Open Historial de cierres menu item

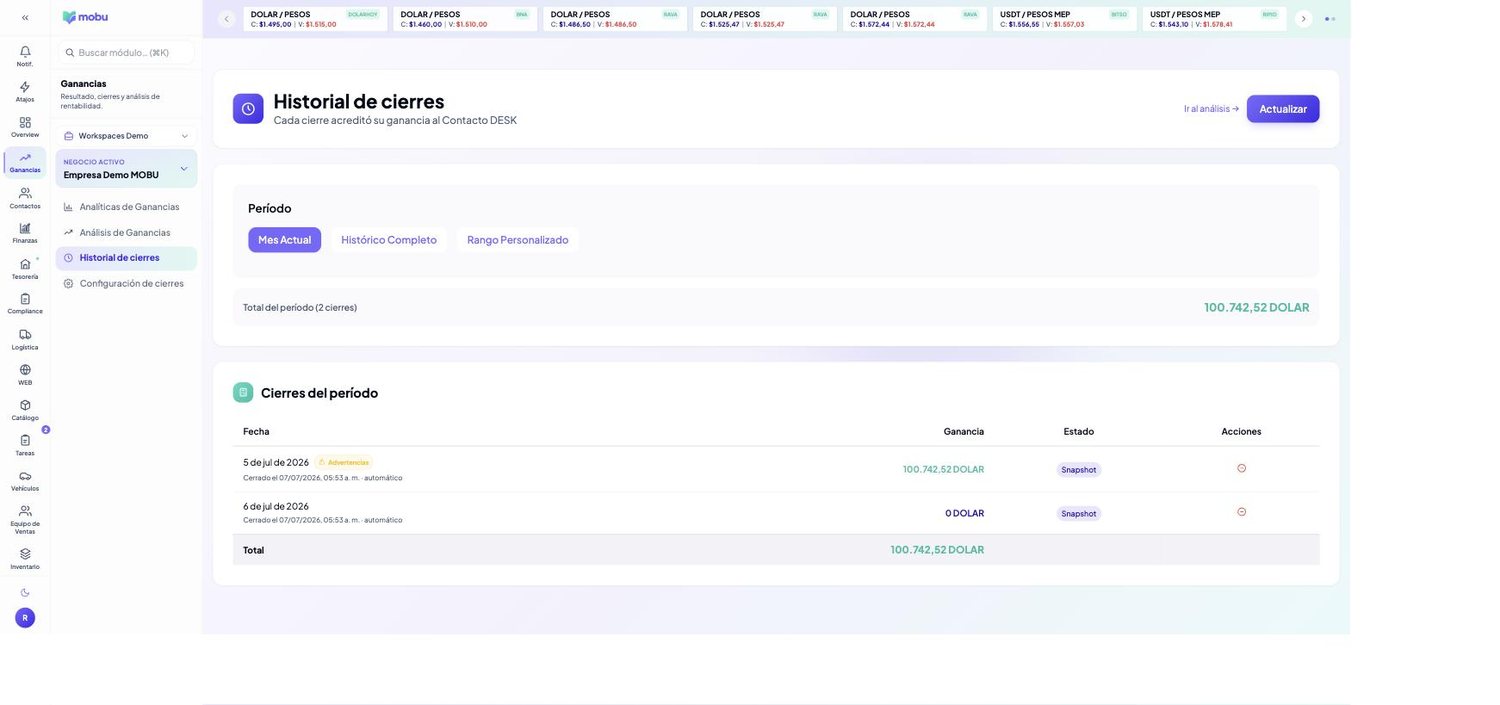click(126, 258)
